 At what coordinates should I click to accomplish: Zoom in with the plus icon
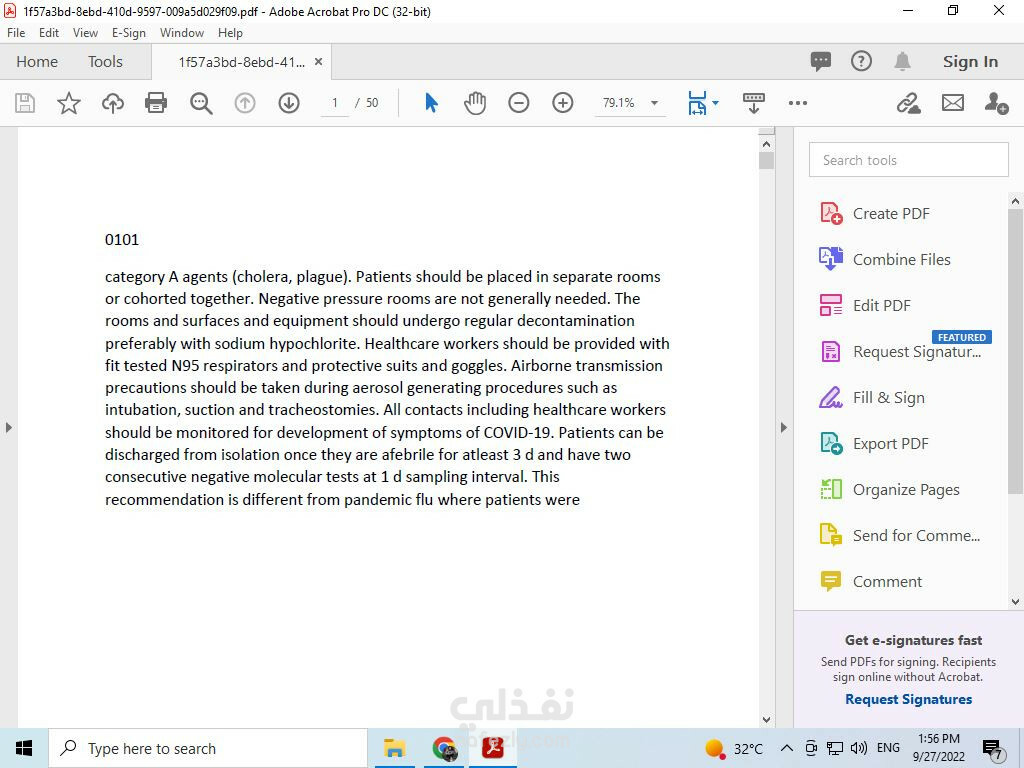[562, 103]
